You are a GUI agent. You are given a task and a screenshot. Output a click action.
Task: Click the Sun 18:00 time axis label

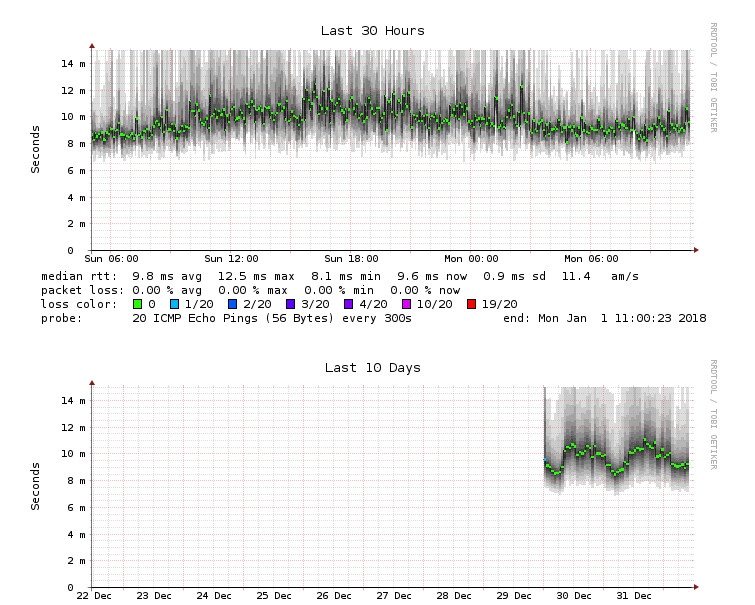pyautogui.click(x=351, y=259)
